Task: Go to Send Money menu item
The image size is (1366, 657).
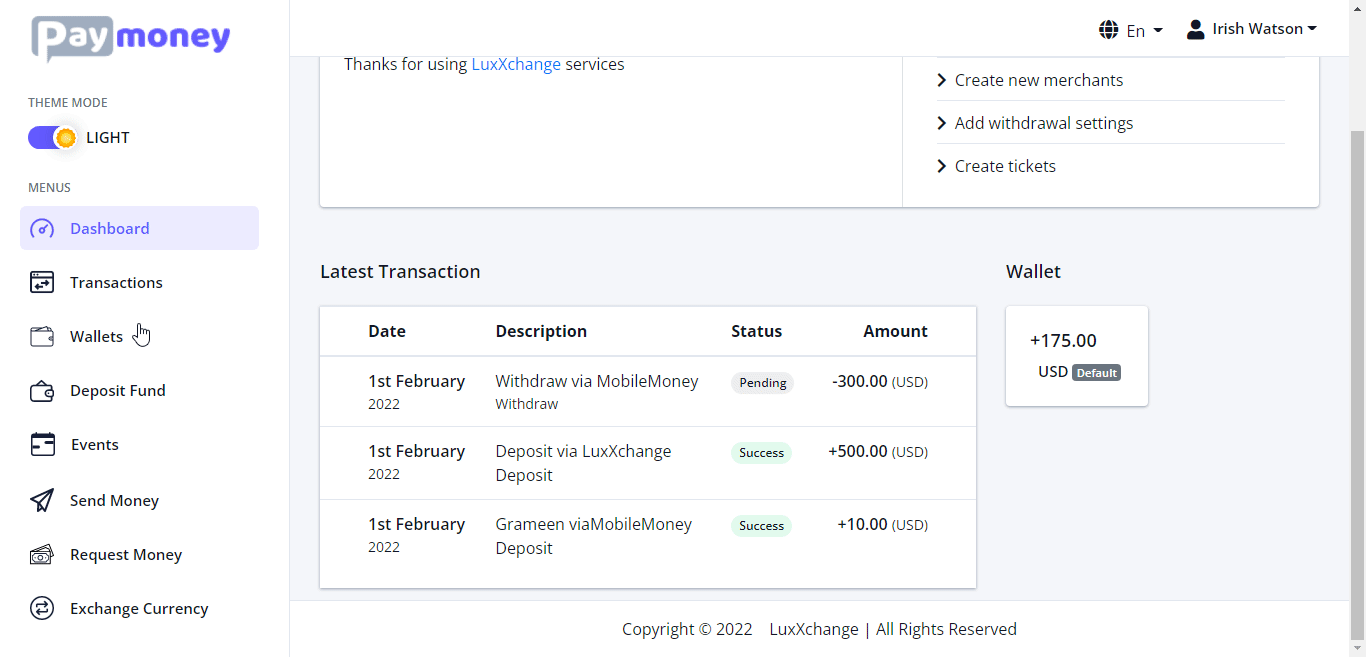Action: (x=114, y=501)
